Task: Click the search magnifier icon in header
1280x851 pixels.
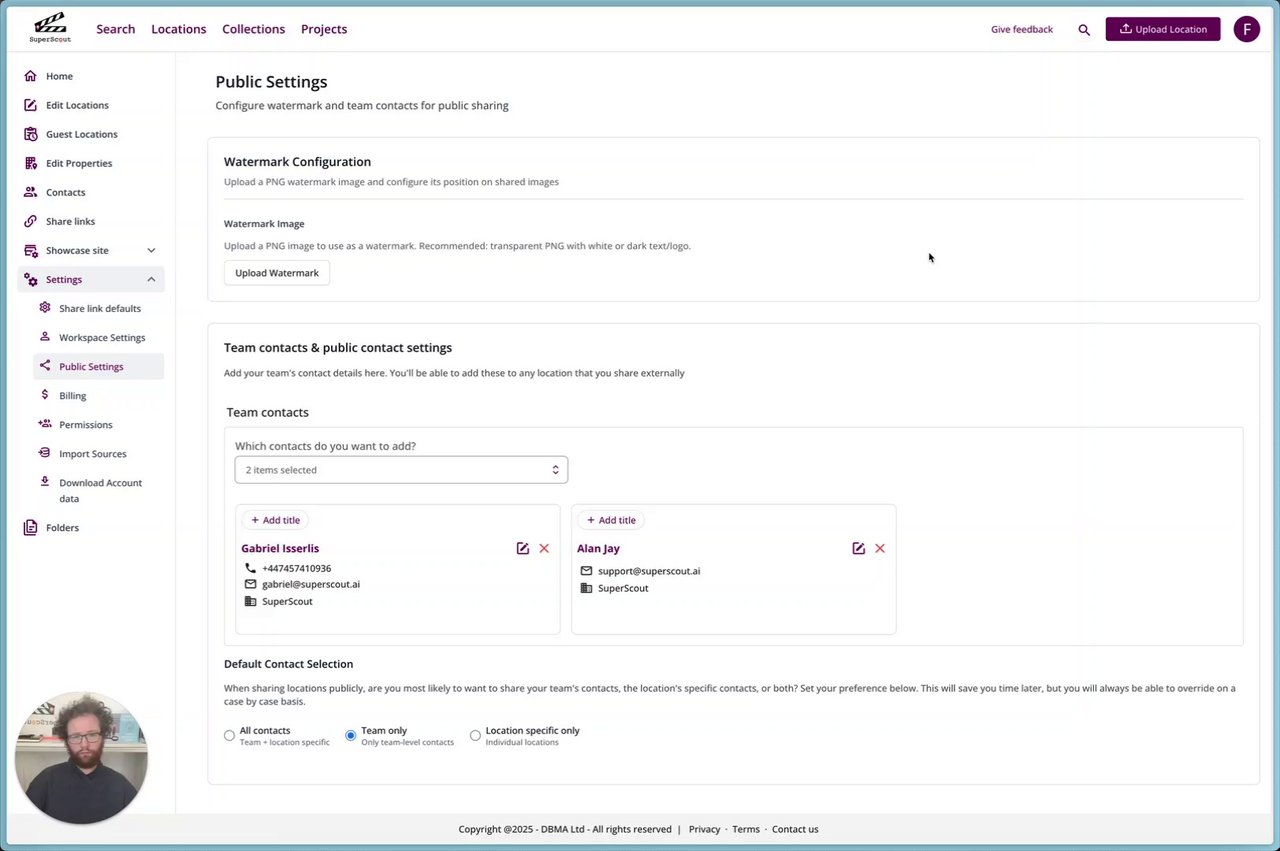Action: tap(1084, 30)
